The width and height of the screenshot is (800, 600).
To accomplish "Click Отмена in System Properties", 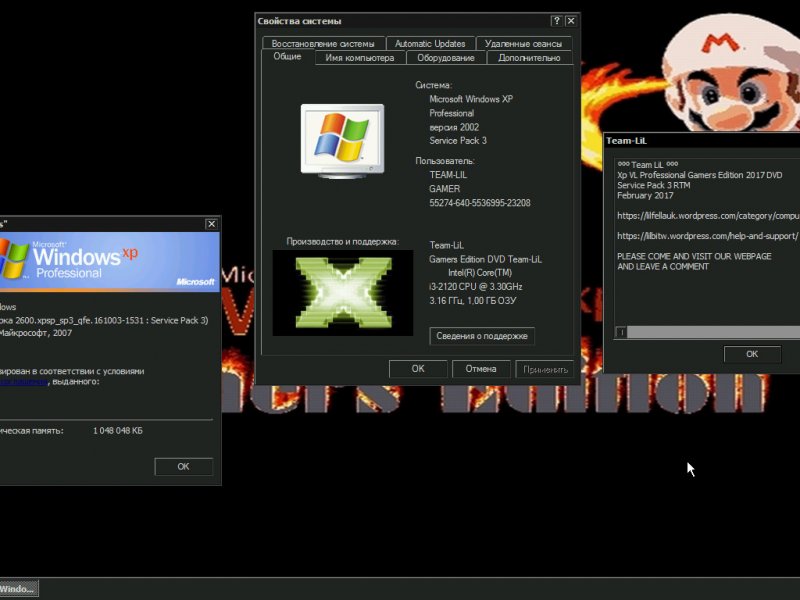I will coord(481,369).
